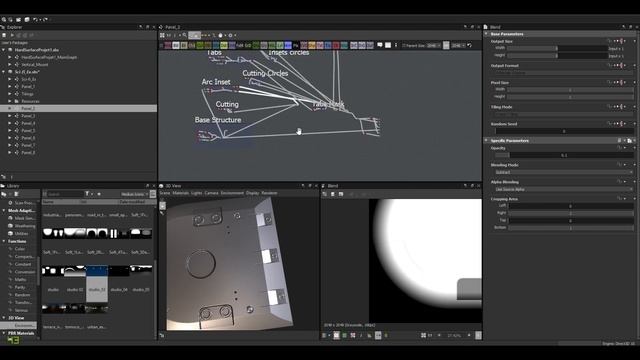Open the first Parent Size dropdown

pyautogui.click(x=433, y=45)
